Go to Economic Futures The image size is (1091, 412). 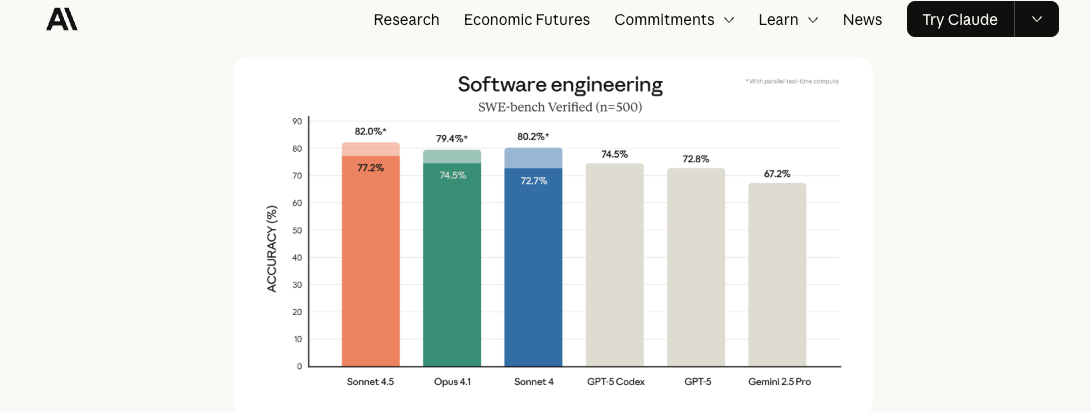coord(527,19)
